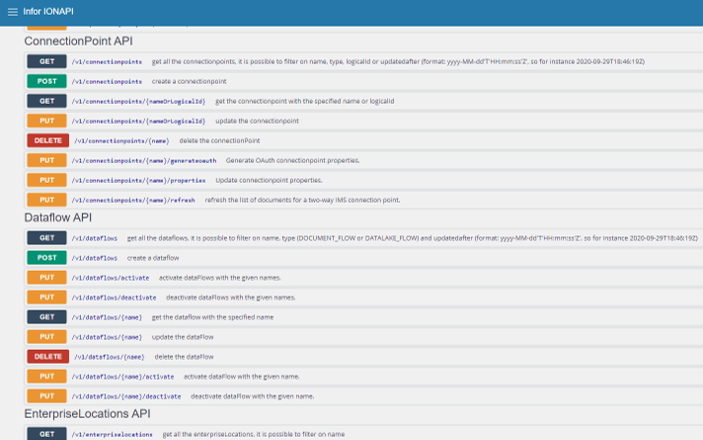Viewport: 703px width, 440px height.
Task: Expand the ConnectionPoint API section heading
Action: pyautogui.click(x=78, y=41)
